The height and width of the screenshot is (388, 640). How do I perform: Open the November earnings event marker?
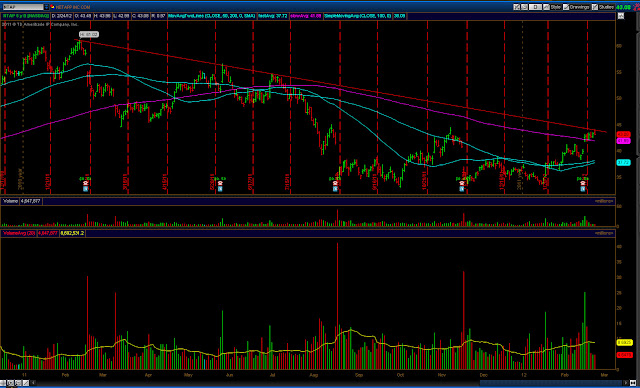coord(462,184)
